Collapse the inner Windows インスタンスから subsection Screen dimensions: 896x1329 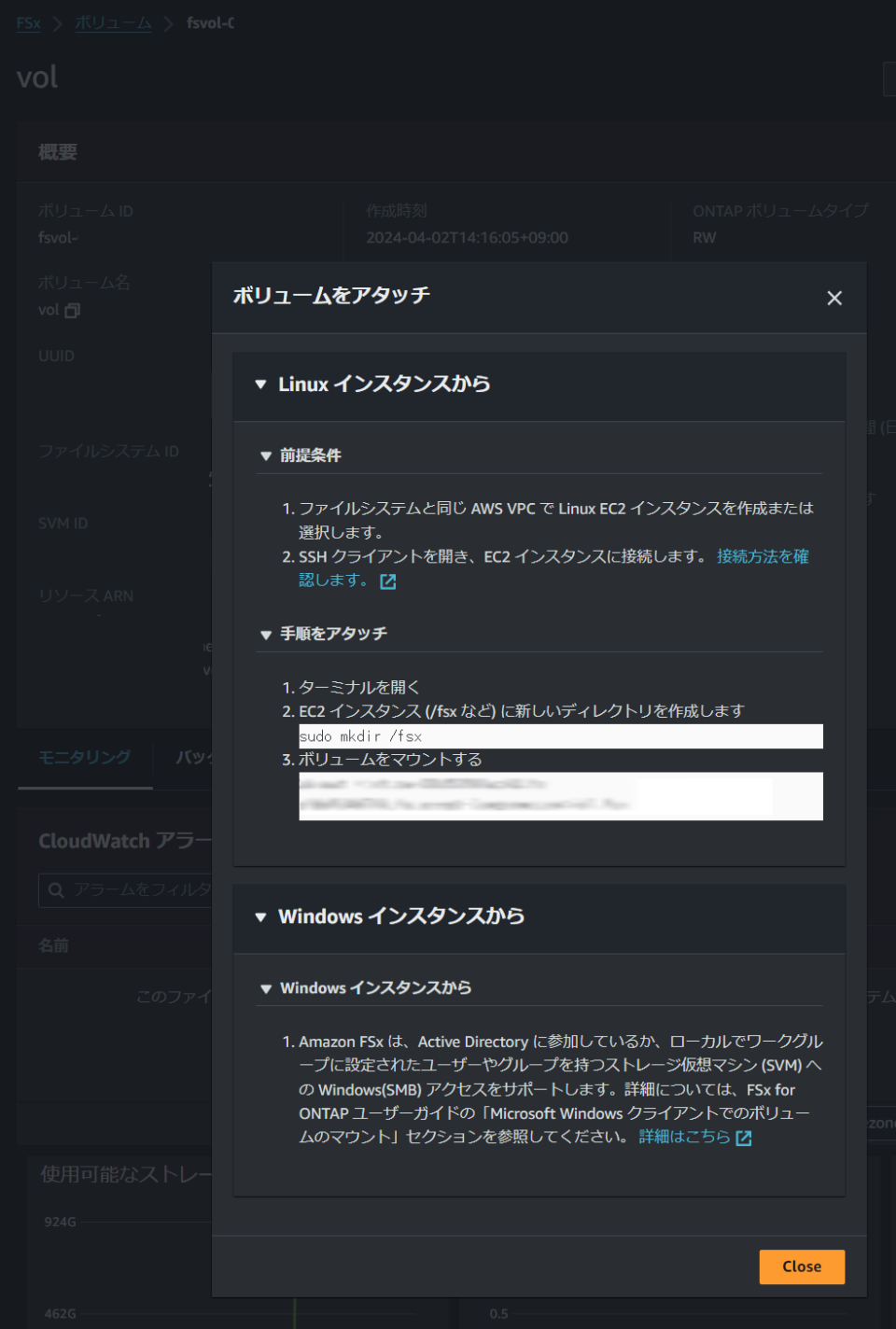pos(264,987)
